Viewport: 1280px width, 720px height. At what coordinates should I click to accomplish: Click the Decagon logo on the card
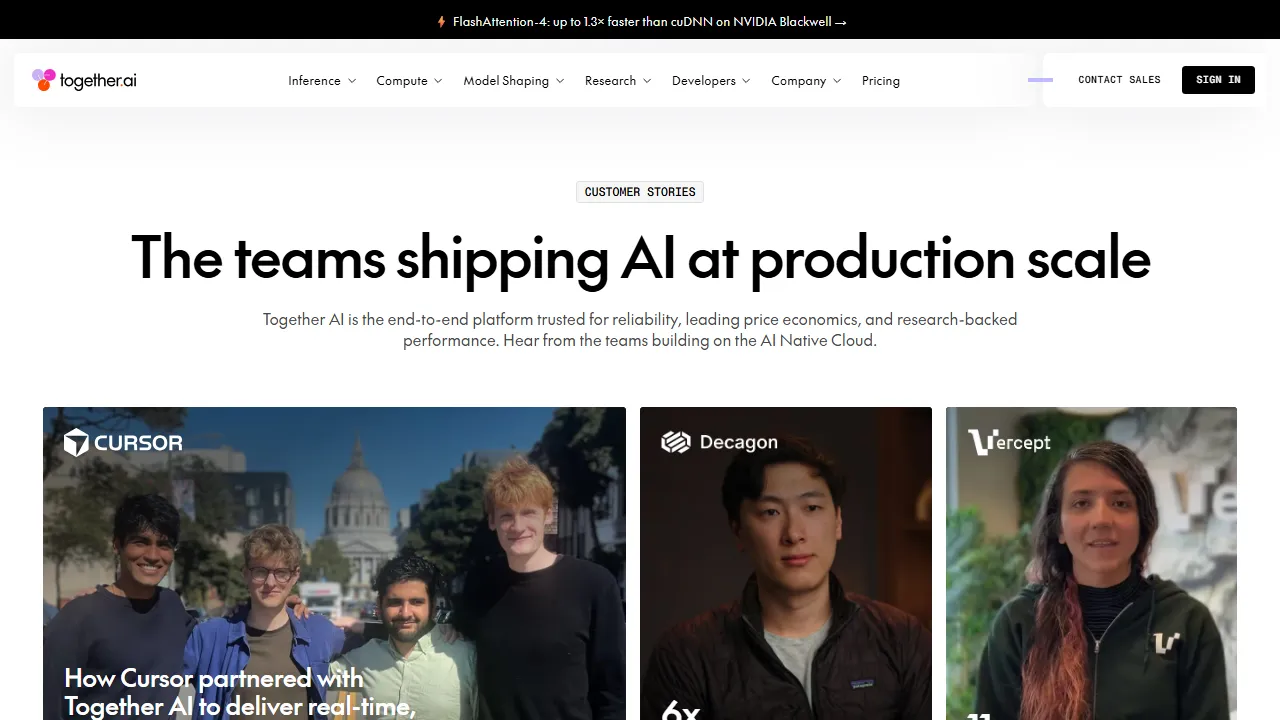(719, 442)
